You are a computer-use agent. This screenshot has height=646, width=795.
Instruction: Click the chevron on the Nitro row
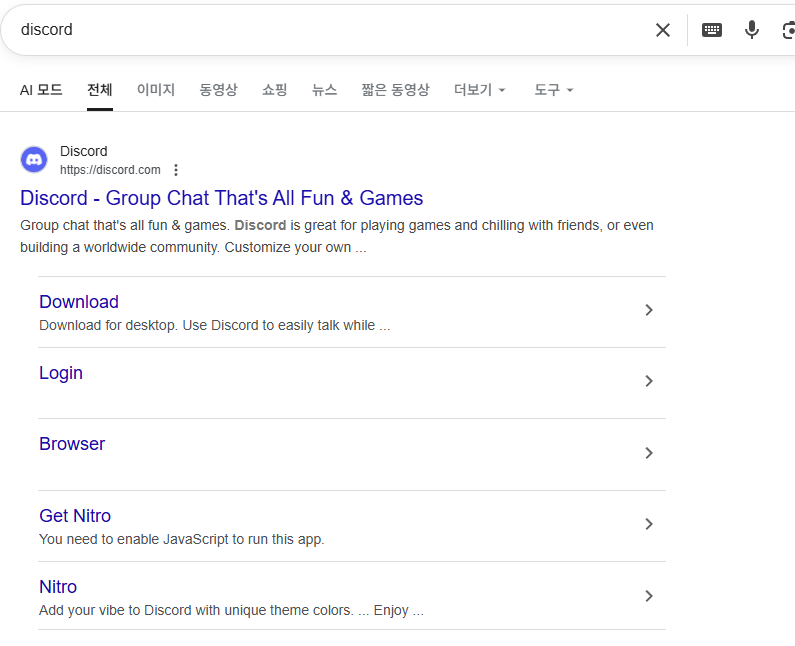(648, 596)
